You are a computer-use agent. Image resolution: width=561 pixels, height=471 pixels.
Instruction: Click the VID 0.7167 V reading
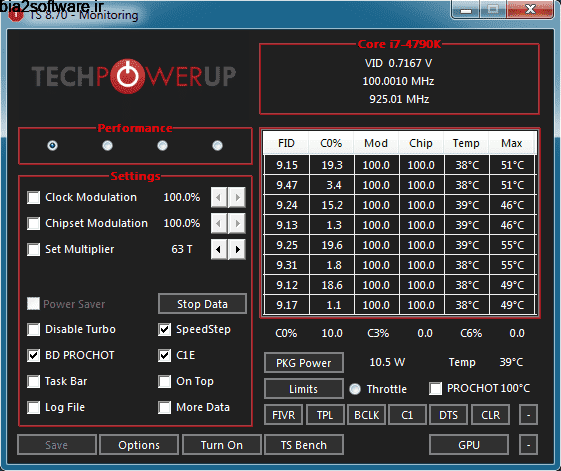pos(399,63)
